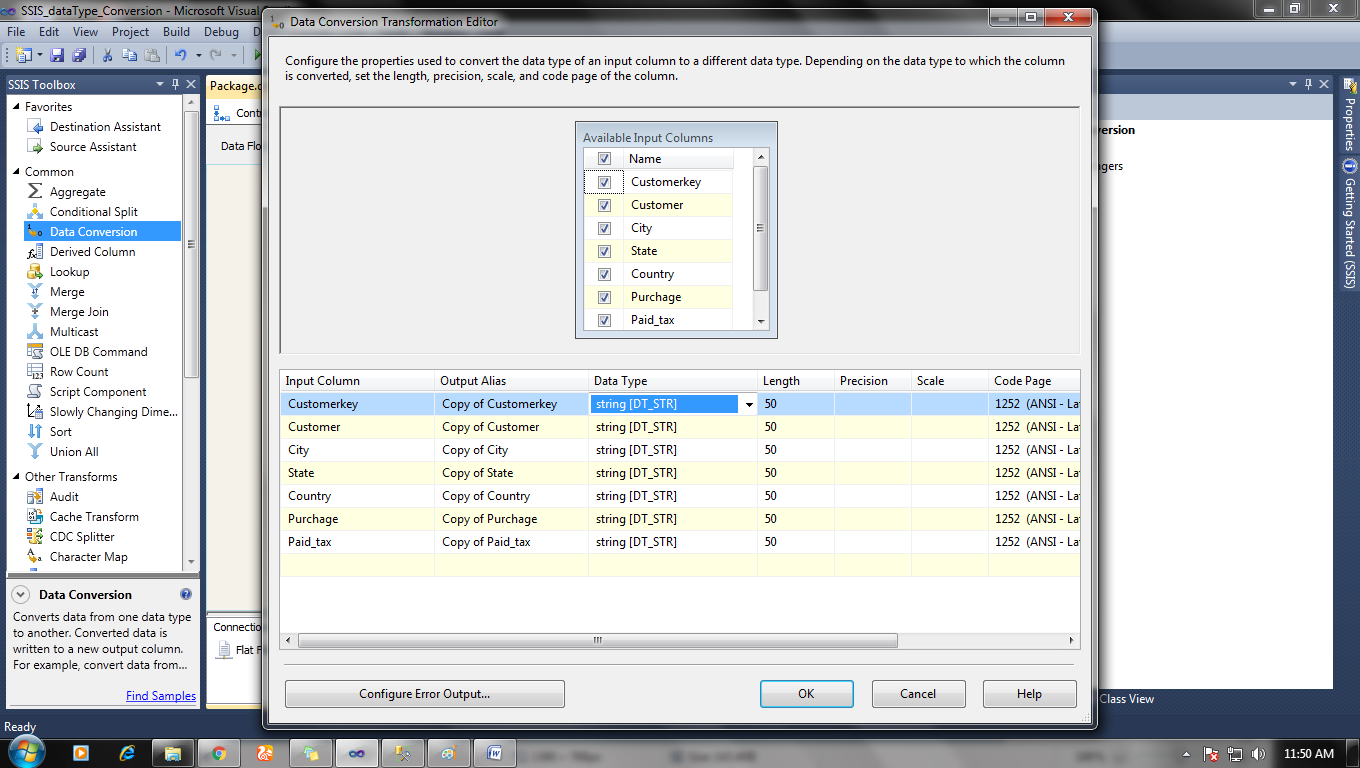Click the OK button
Screen dimensions: 1360x768
806,694
